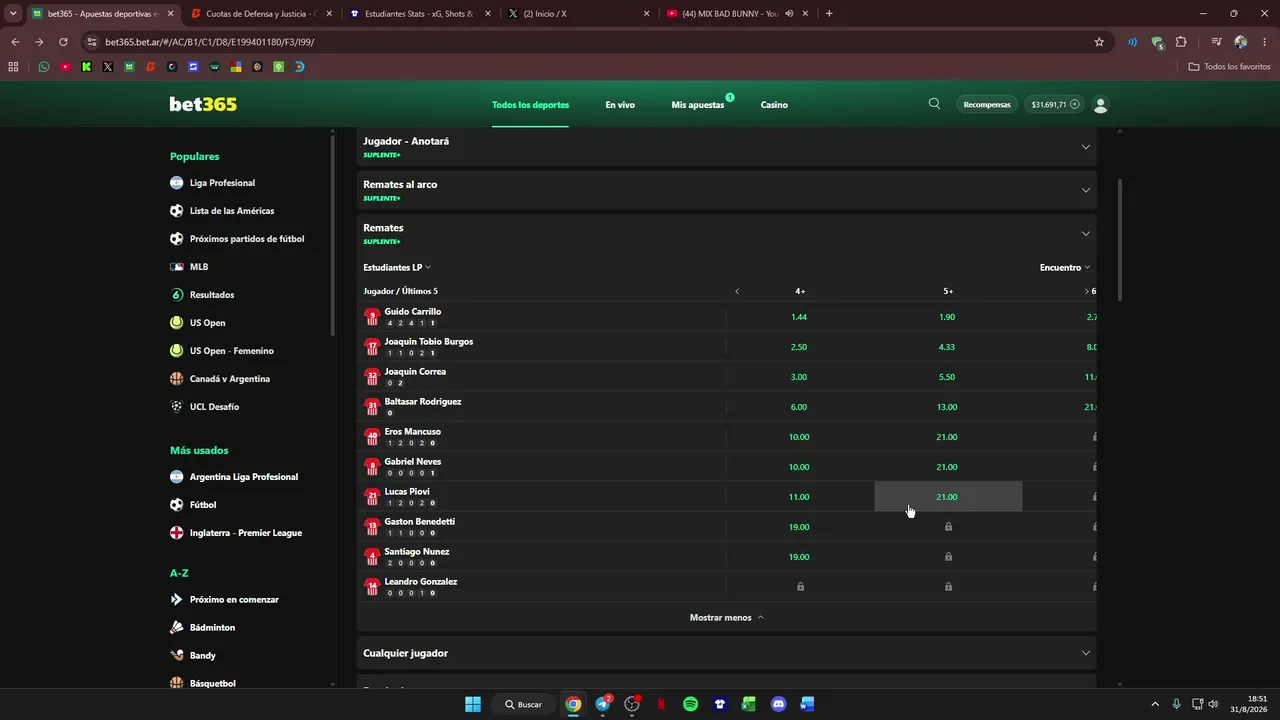This screenshot has height=720, width=1280.
Task: Switch to Estudiantes Stats browser tab
Action: point(416,14)
